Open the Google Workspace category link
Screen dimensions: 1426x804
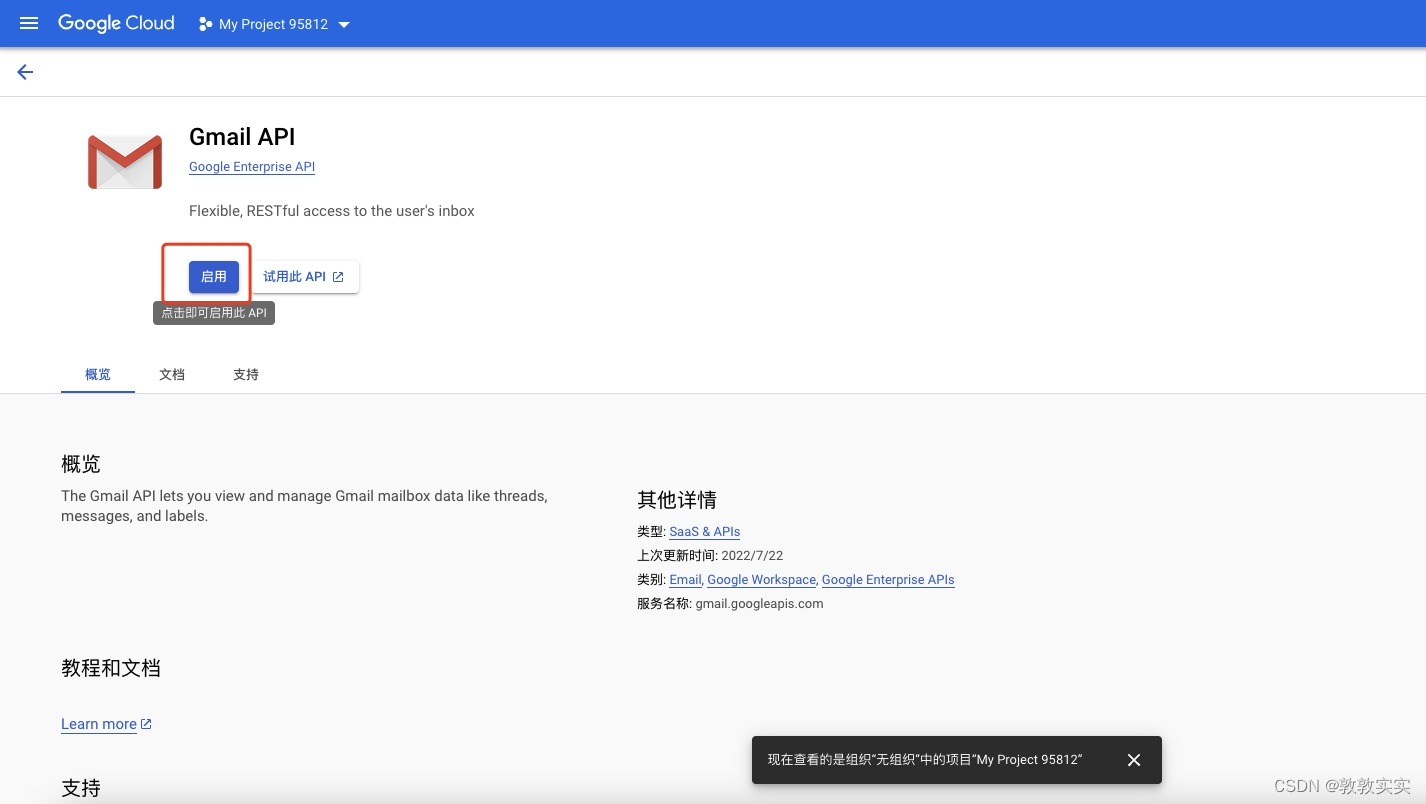coord(761,580)
